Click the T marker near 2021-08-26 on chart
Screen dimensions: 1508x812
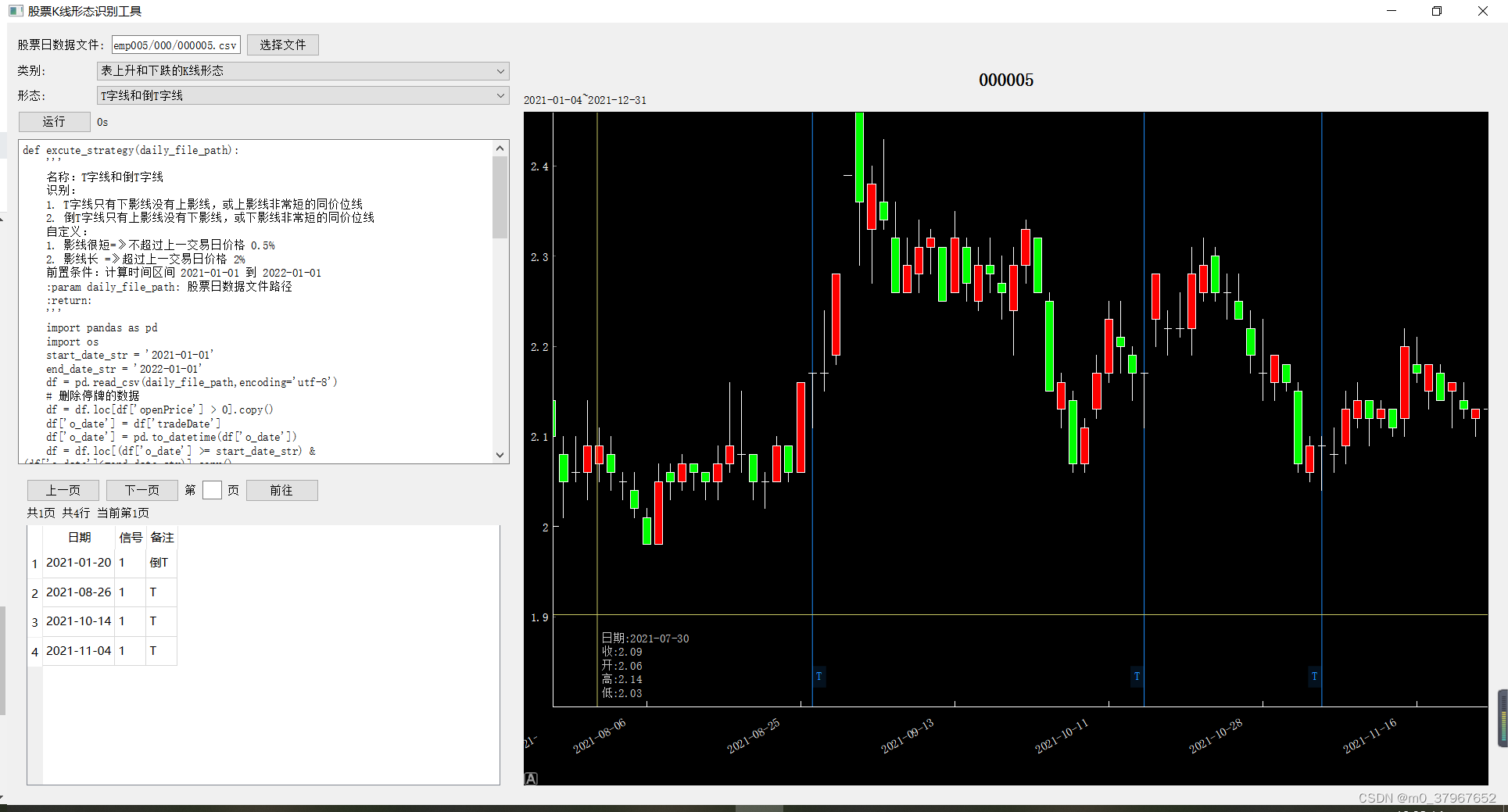[x=818, y=676]
